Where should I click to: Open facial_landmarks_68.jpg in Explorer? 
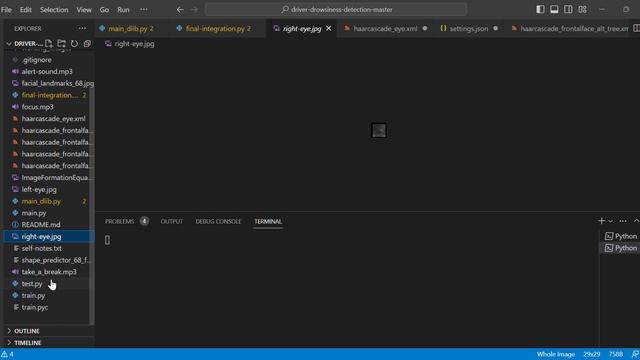(x=58, y=83)
